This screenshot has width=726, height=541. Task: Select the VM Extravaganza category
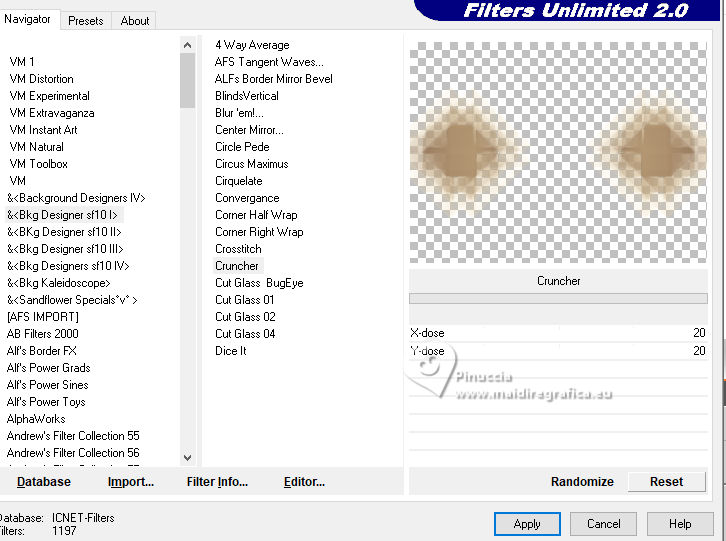(51, 113)
